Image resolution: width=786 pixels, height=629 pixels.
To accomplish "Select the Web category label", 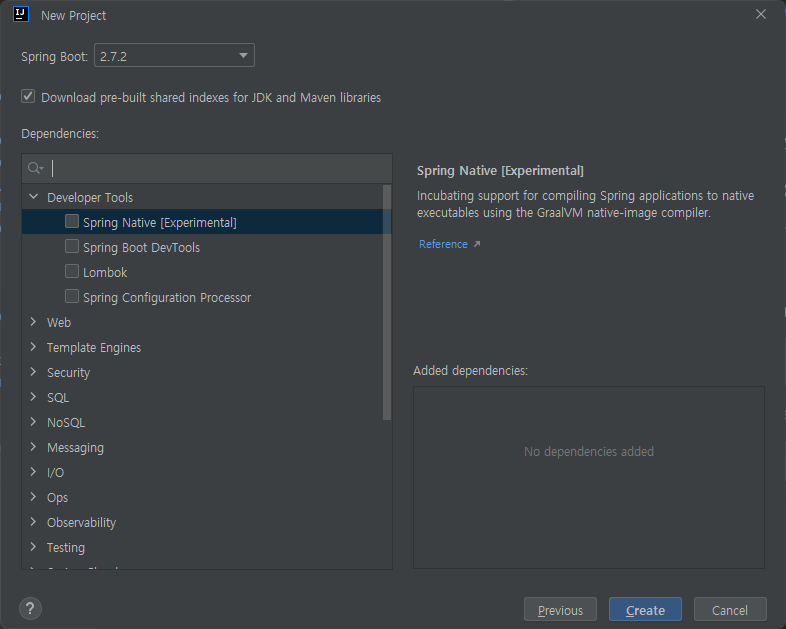I will click(59, 322).
